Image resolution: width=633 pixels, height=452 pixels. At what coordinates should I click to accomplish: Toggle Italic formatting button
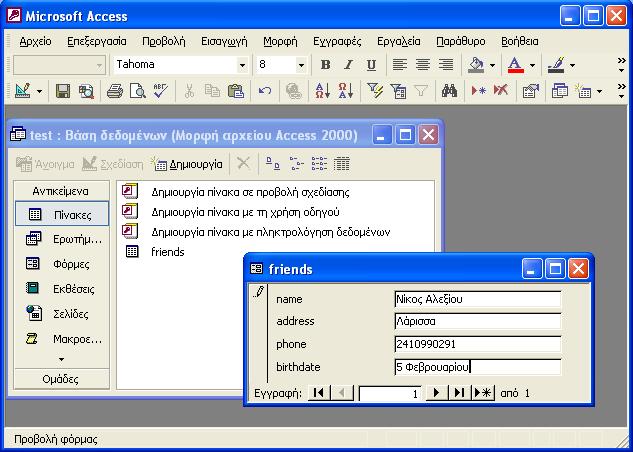[348, 65]
